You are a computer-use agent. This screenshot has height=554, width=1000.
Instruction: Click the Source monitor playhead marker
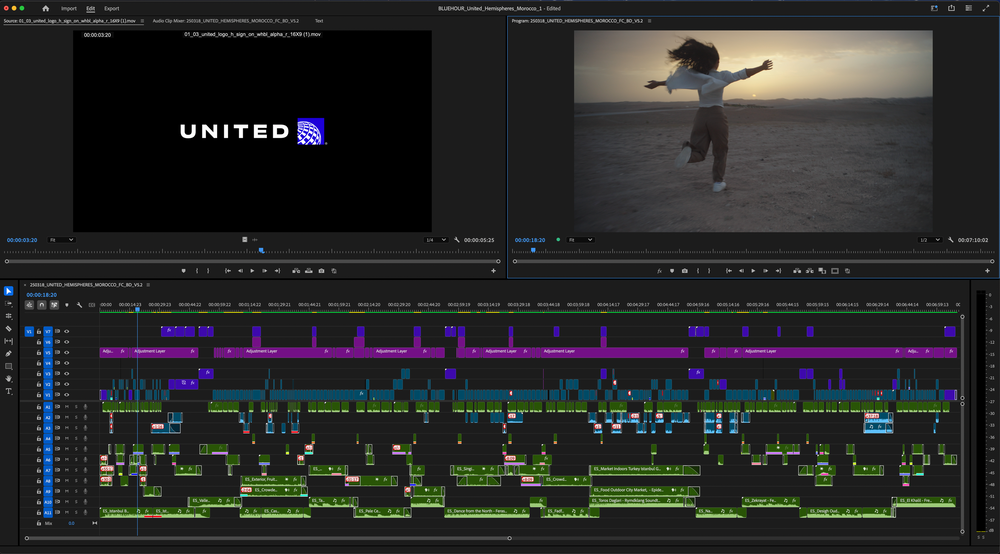261,251
